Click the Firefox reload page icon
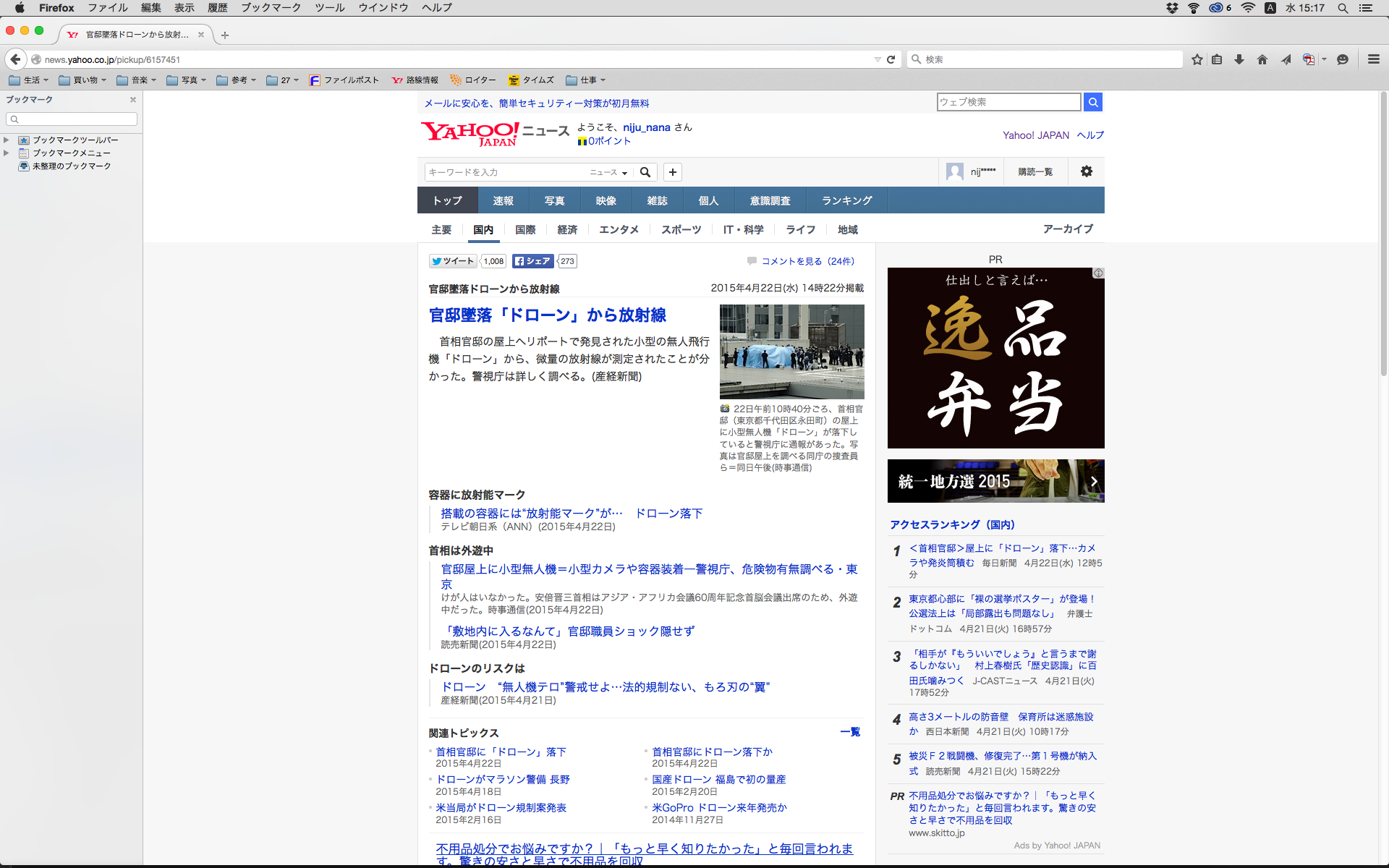 click(x=891, y=59)
